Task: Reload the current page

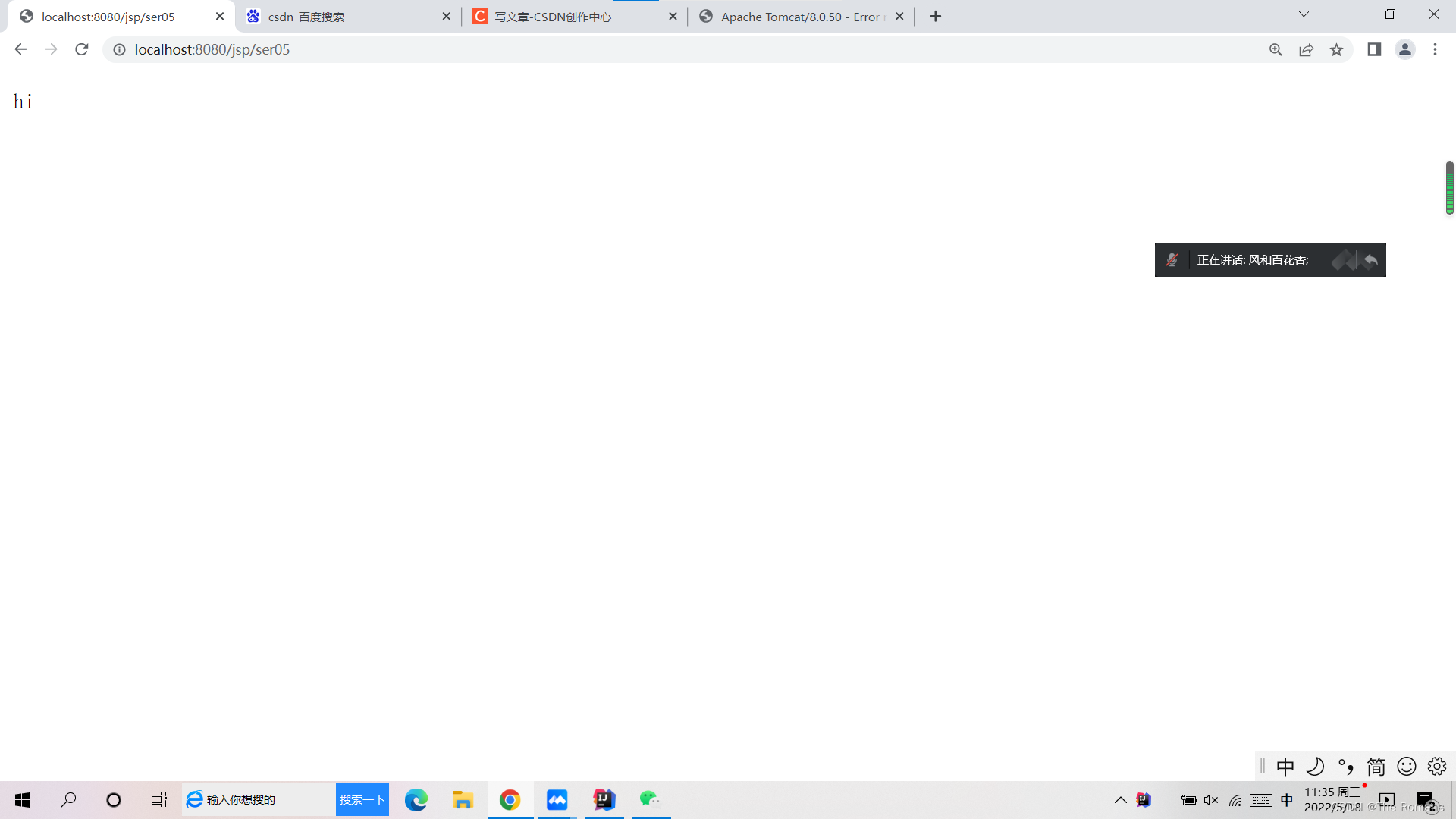Action: tap(81, 49)
